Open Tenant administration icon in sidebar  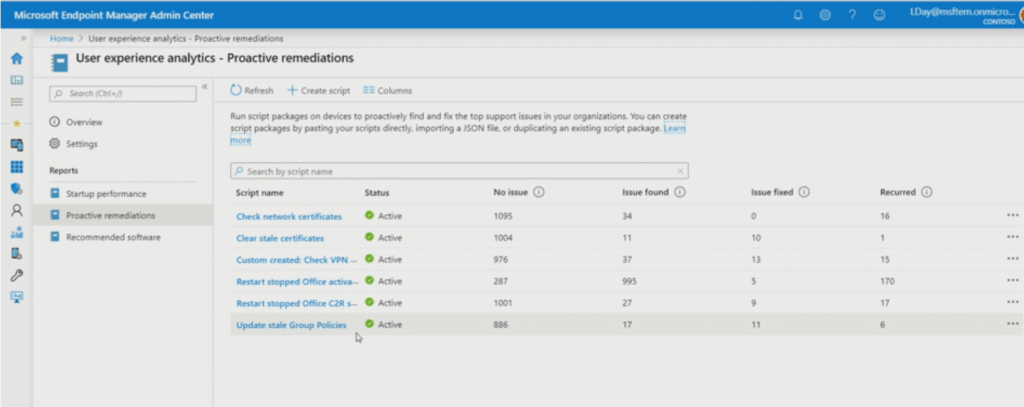tap(17, 253)
